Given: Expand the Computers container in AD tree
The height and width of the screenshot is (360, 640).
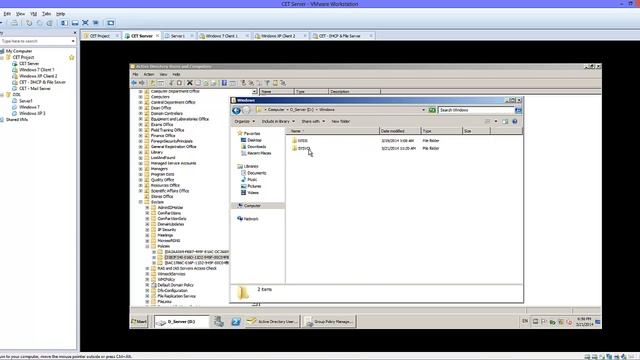Looking at the screenshot, I should pos(140,97).
